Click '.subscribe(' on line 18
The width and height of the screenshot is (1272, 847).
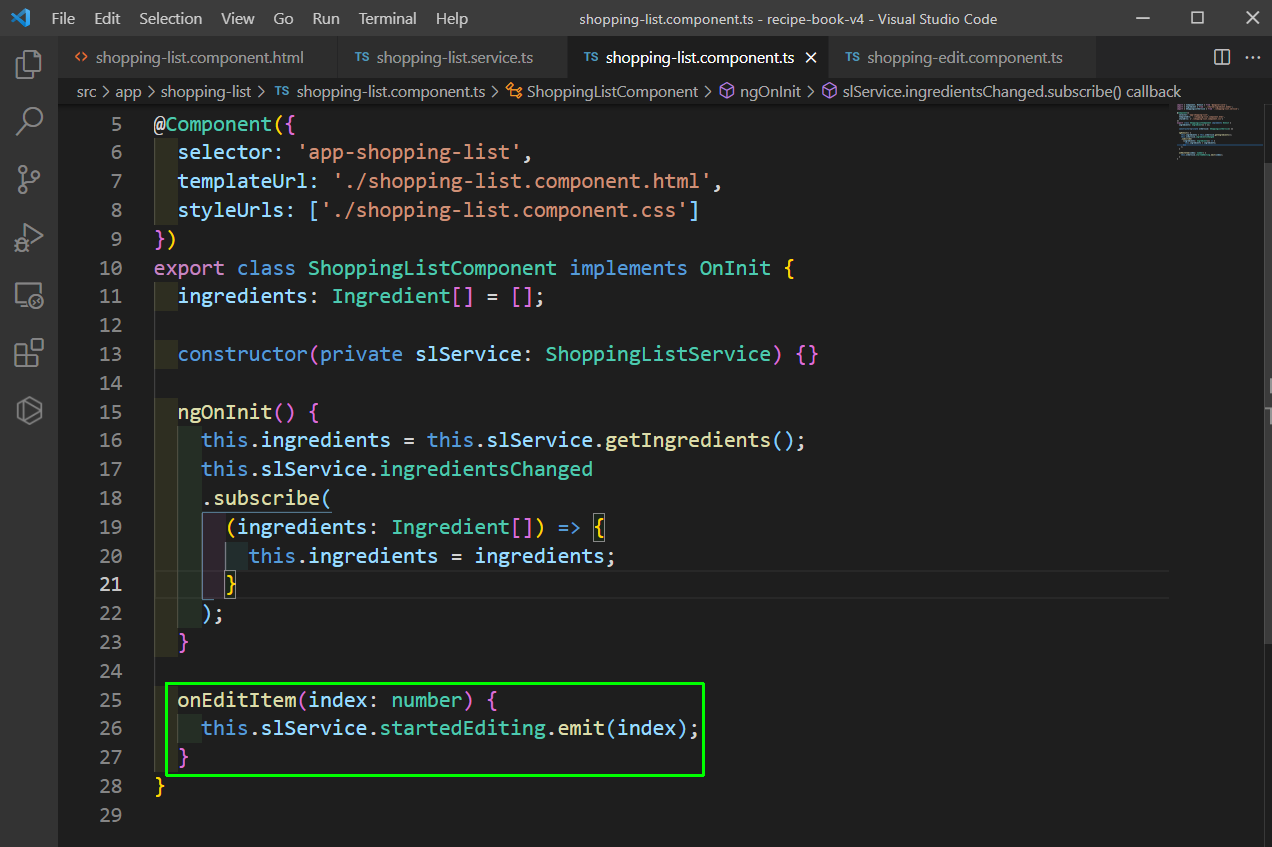[x=266, y=498]
